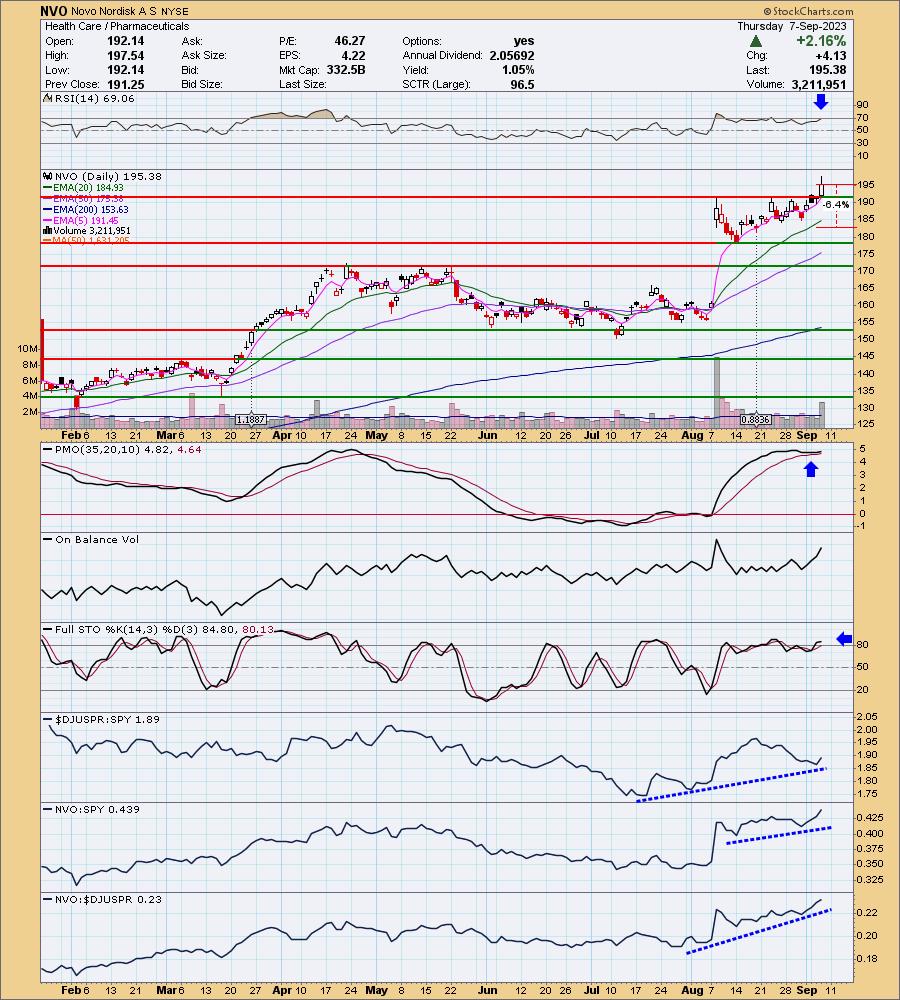The height and width of the screenshot is (1000, 900).
Task: Click the 'NVO:$DJUSPR 0.23' panel label
Action: click(108, 899)
